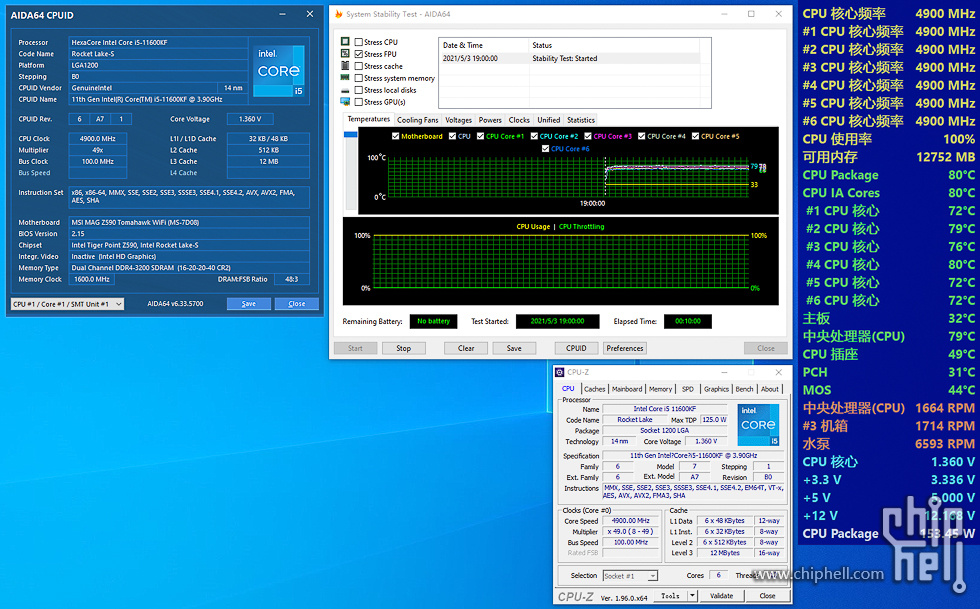Screen dimensions: 980x609
Task: Click the AIDA64 flame icon in title bar
Action: click(x=338, y=14)
